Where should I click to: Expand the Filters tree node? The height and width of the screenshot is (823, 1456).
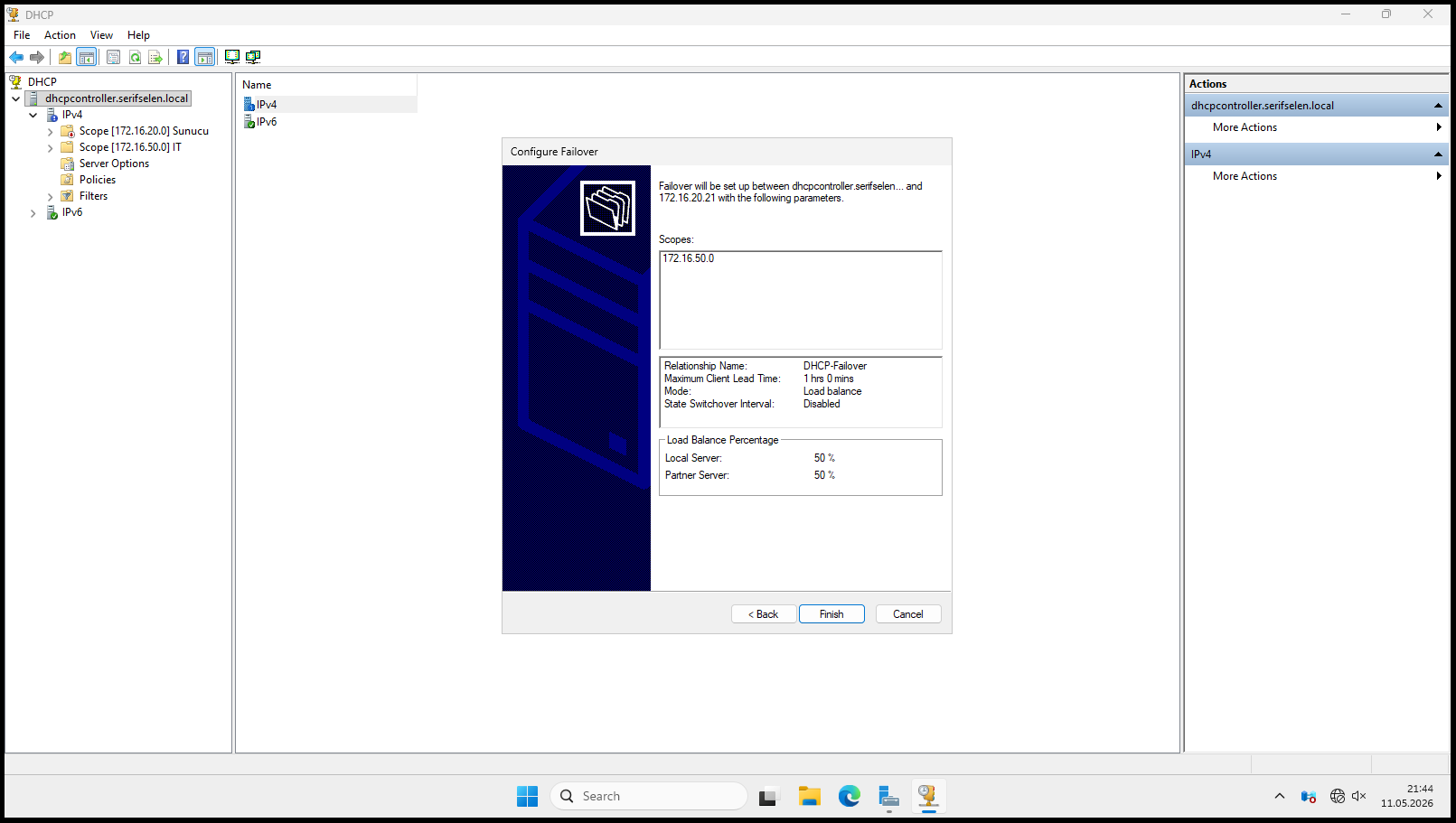click(51, 197)
